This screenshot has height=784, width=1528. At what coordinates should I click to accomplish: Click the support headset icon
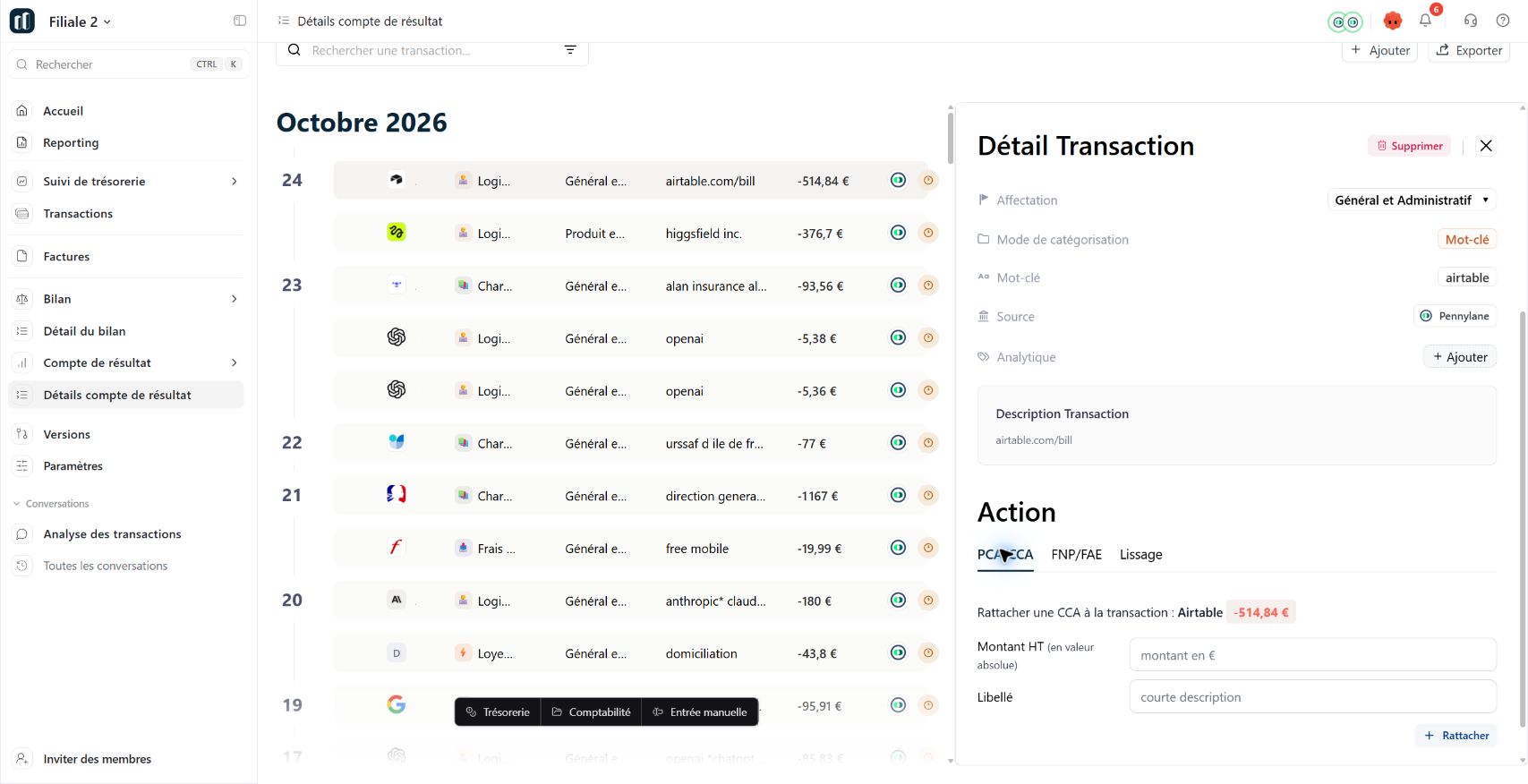point(1471,21)
